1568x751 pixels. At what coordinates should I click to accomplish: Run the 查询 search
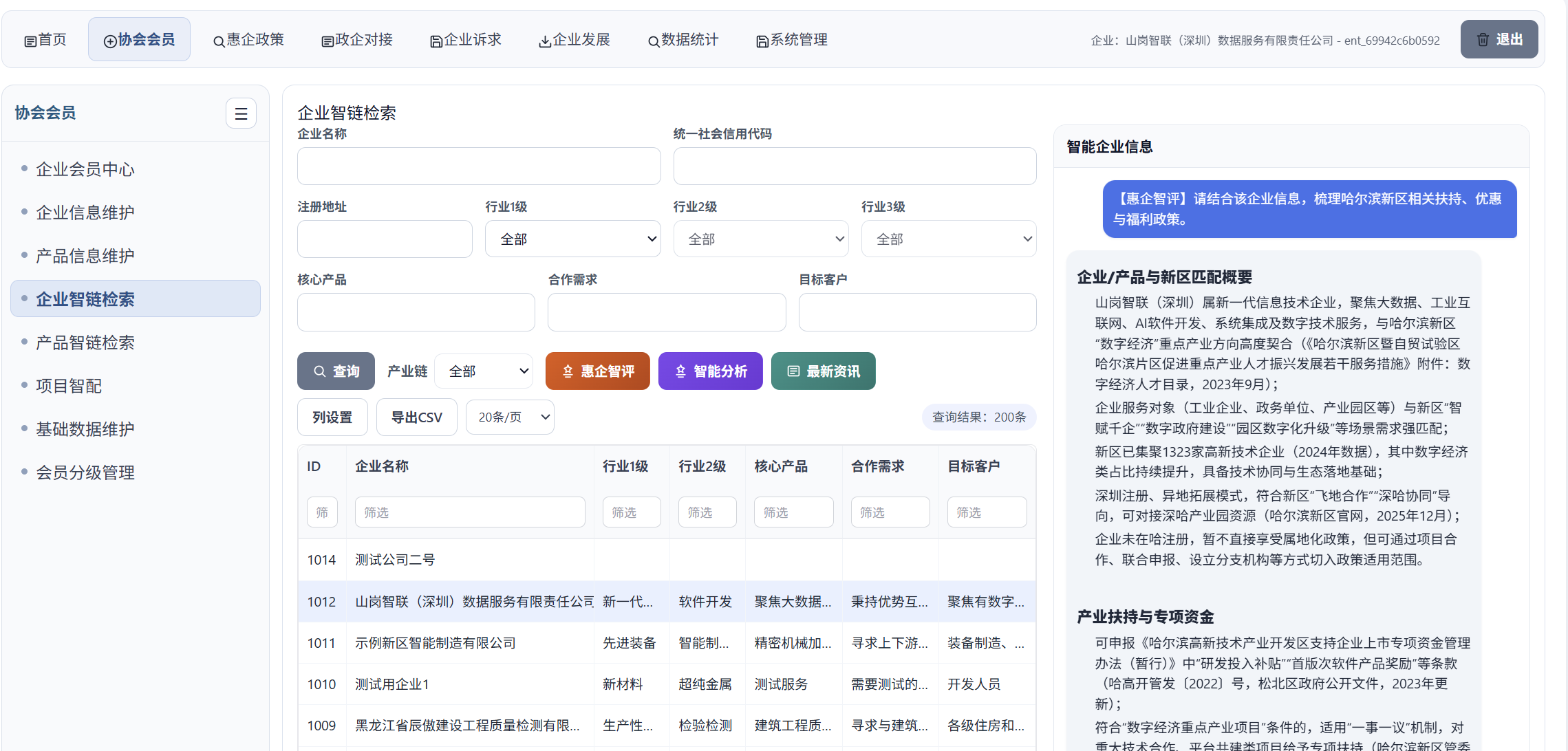(336, 371)
